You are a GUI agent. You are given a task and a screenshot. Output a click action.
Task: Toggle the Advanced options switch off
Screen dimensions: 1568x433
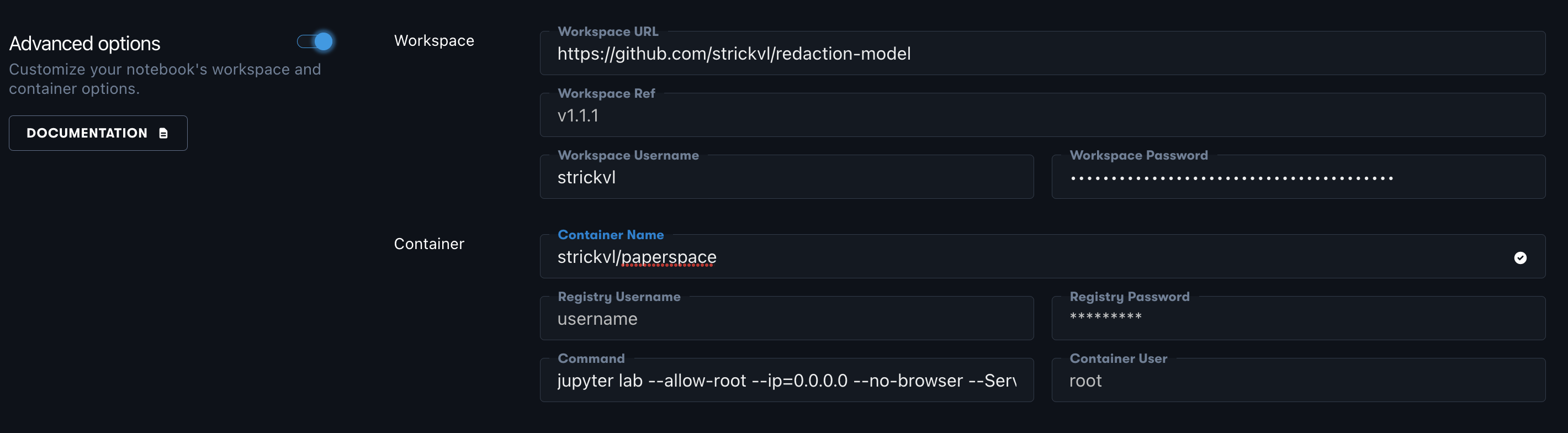pos(315,41)
